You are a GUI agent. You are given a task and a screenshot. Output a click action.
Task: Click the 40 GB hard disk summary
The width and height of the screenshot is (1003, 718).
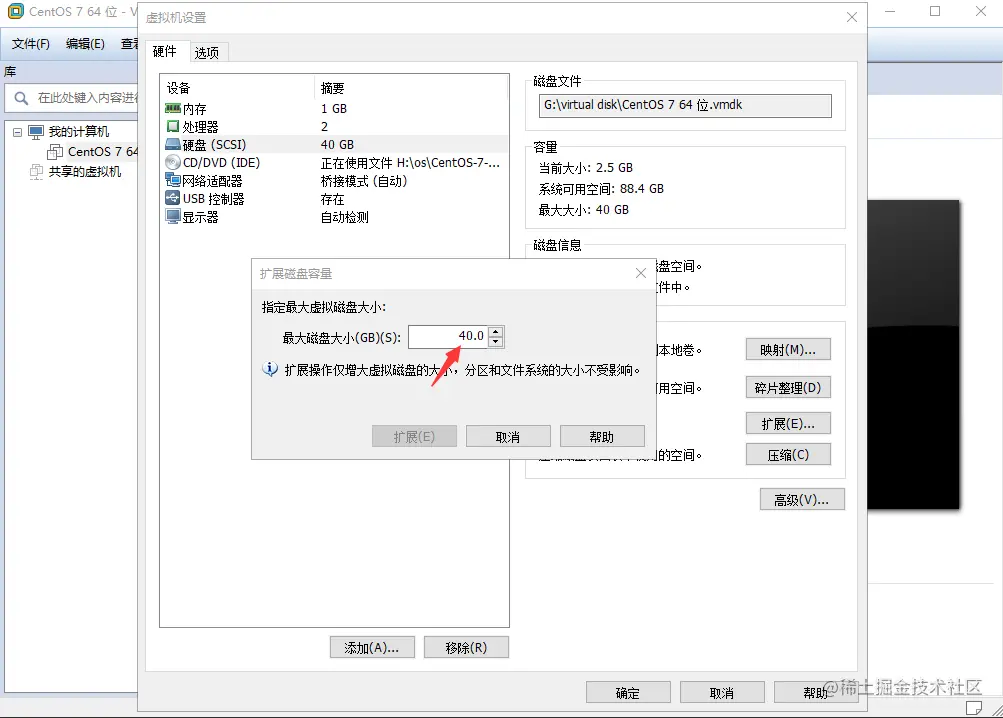(337, 145)
